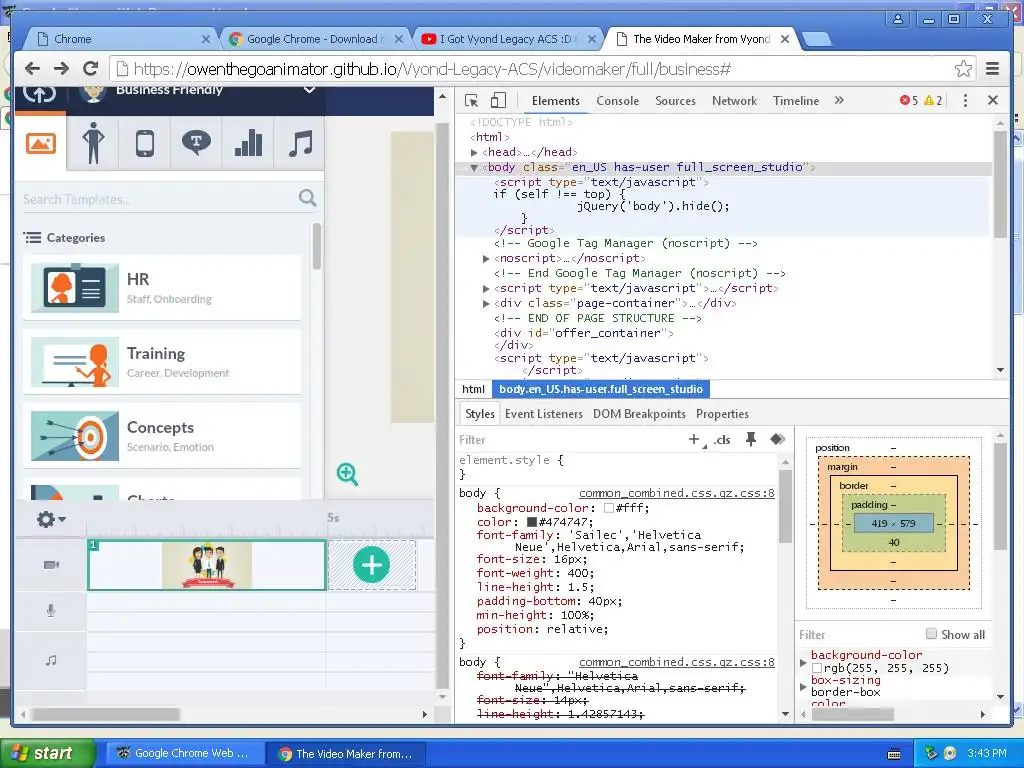Open the timeline settings gear
This screenshot has height=768, width=1024.
point(51,519)
